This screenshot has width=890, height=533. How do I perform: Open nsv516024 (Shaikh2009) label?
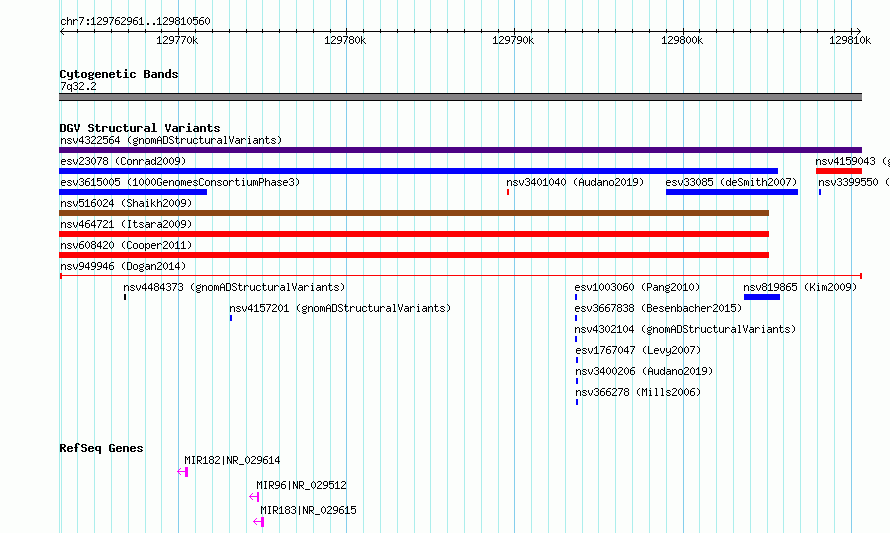pyautogui.click(x=126, y=203)
